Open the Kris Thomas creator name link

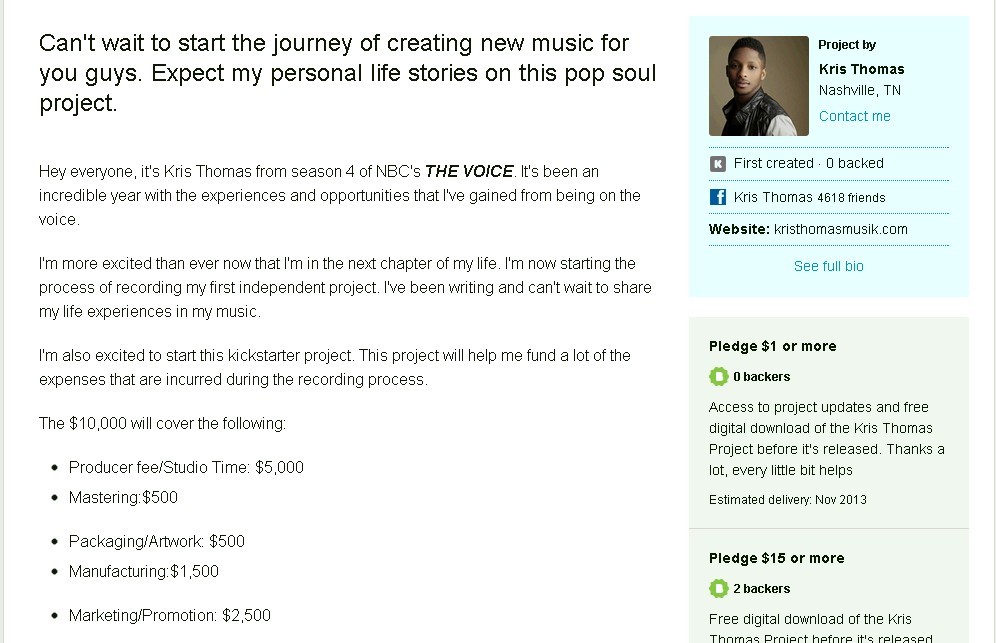click(x=861, y=69)
